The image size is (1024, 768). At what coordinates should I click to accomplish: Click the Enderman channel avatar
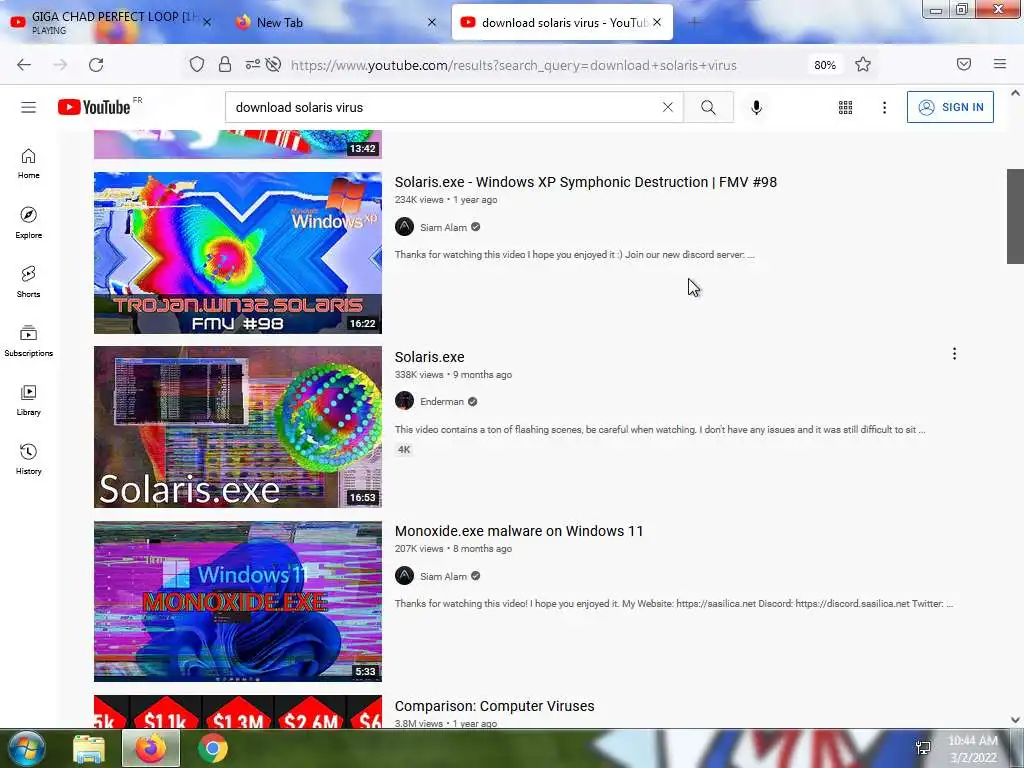404,401
